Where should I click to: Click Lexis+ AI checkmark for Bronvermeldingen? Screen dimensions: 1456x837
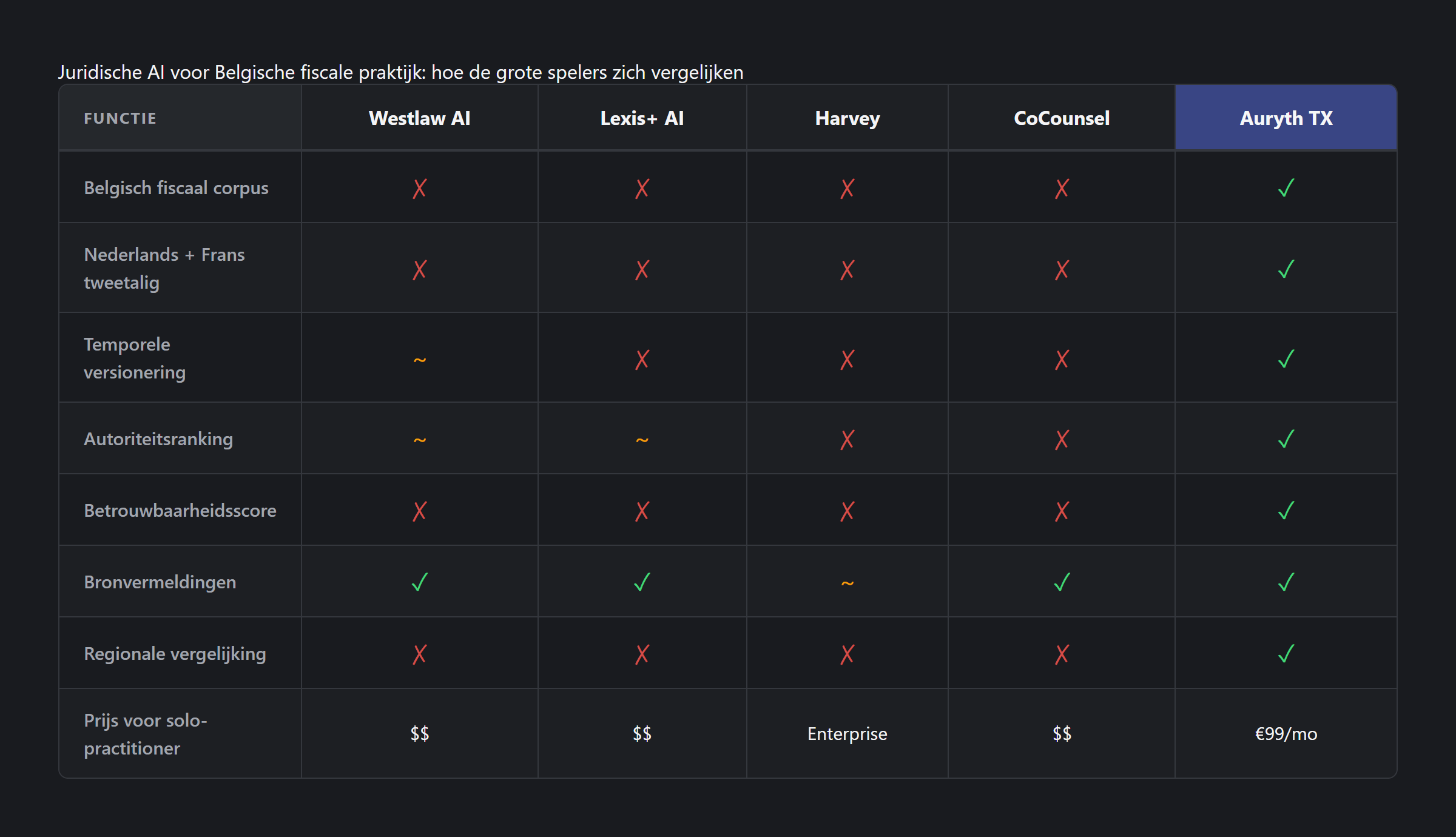(x=642, y=582)
